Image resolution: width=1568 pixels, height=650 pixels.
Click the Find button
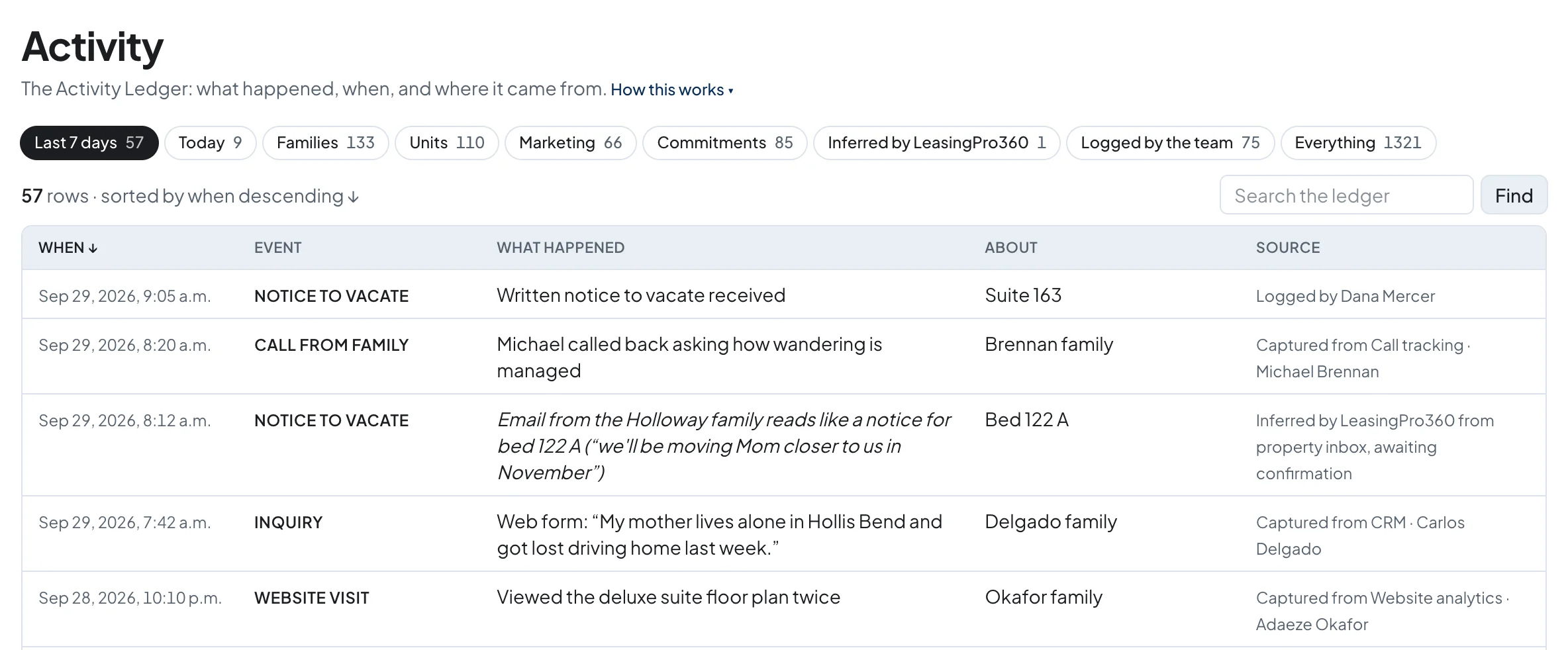click(1514, 195)
